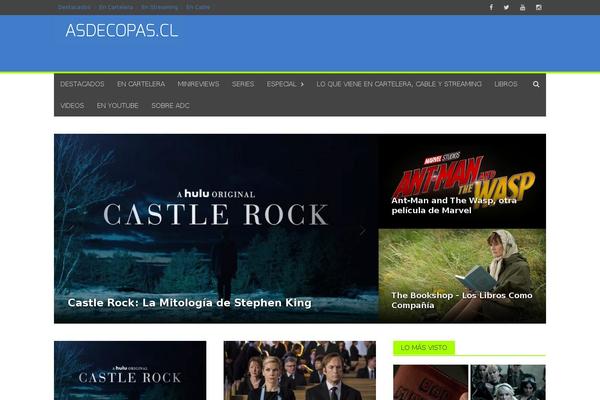This screenshot has height=400, width=600.
Task: Click Destacados link in top bar
Action: point(74,7)
